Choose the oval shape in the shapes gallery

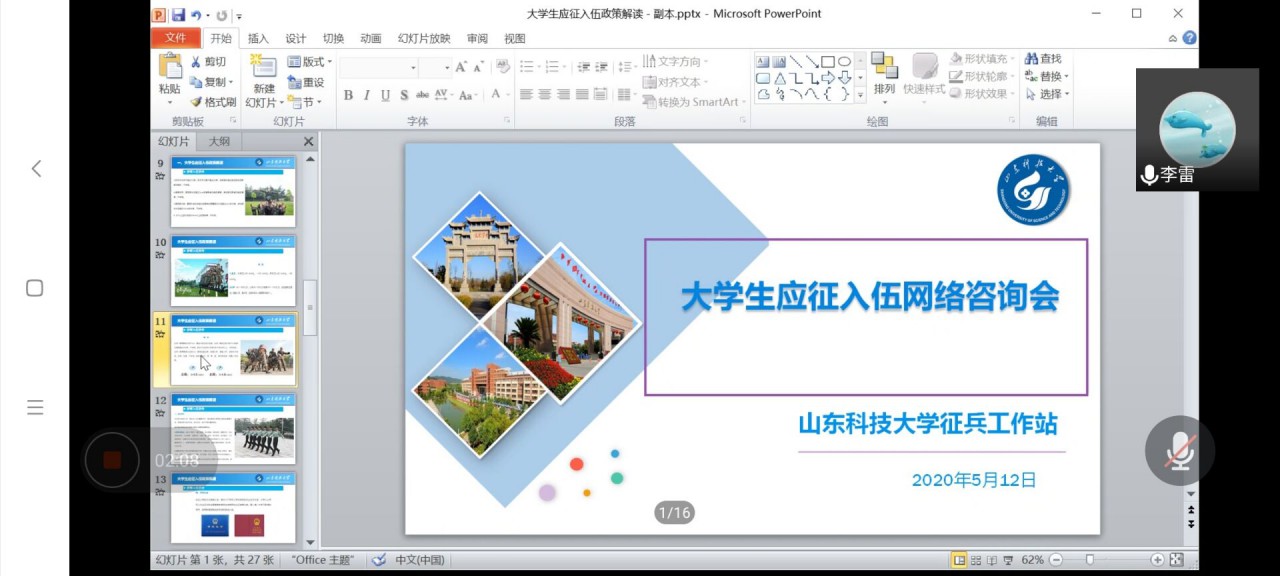pyautogui.click(x=844, y=62)
